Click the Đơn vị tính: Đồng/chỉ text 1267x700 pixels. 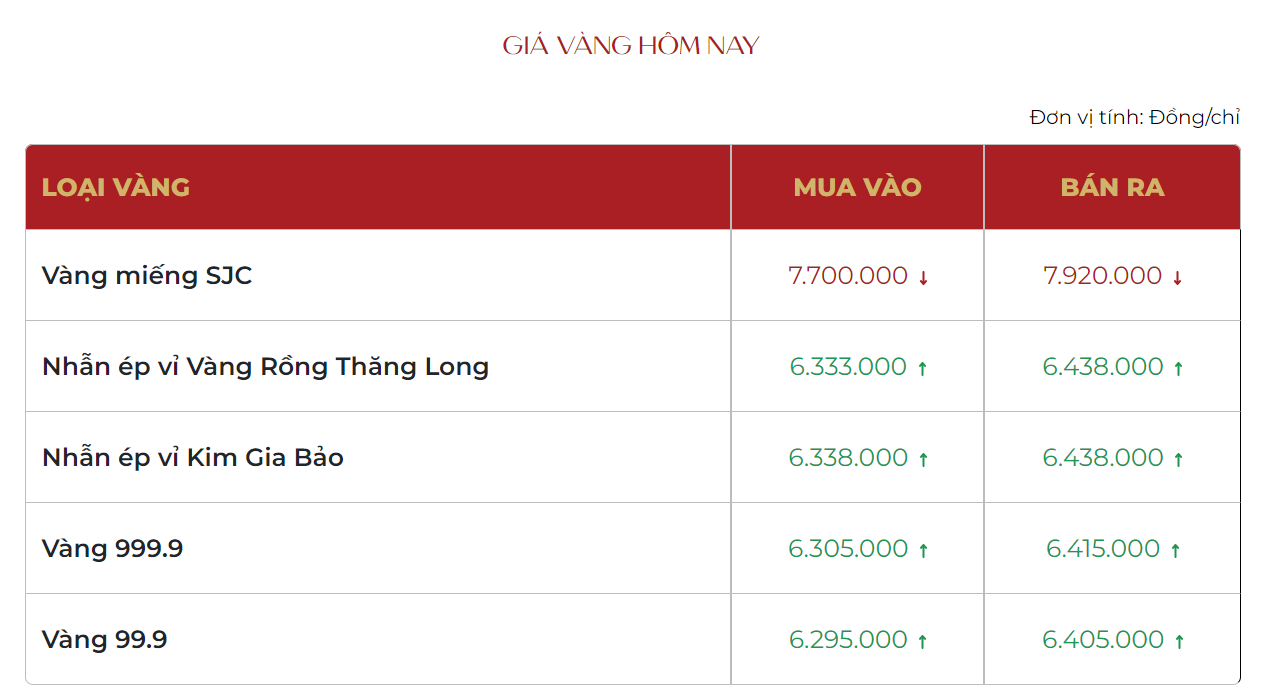click(1134, 117)
